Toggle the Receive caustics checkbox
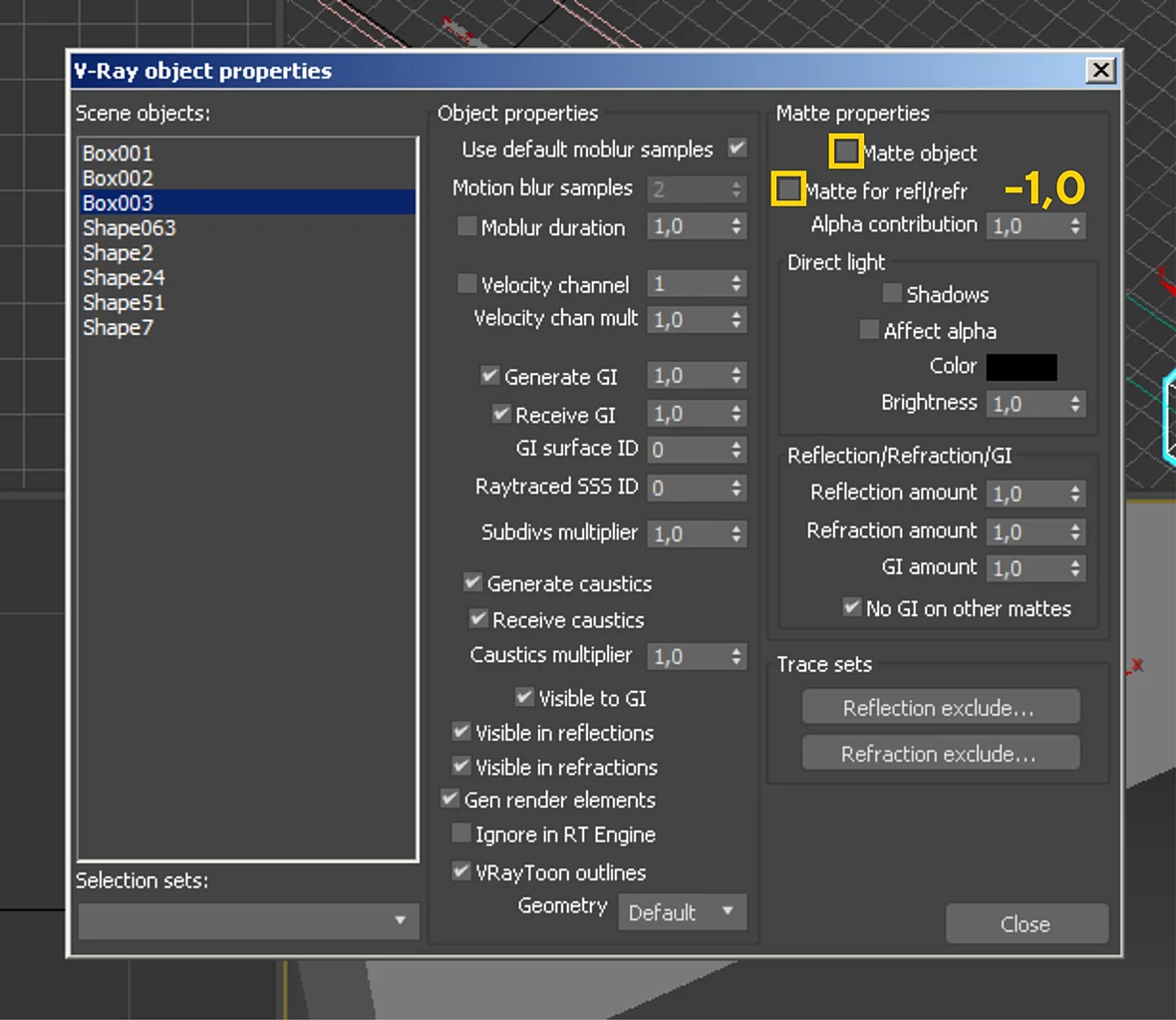Screen dimensions: 1176x1020 click(x=478, y=618)
